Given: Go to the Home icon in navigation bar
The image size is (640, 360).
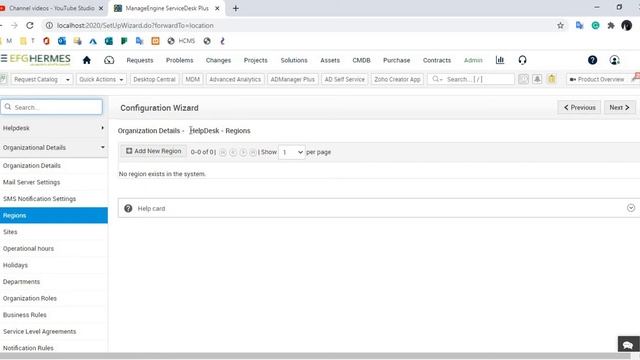Looking at the screenshot, I should click(87, 60).
